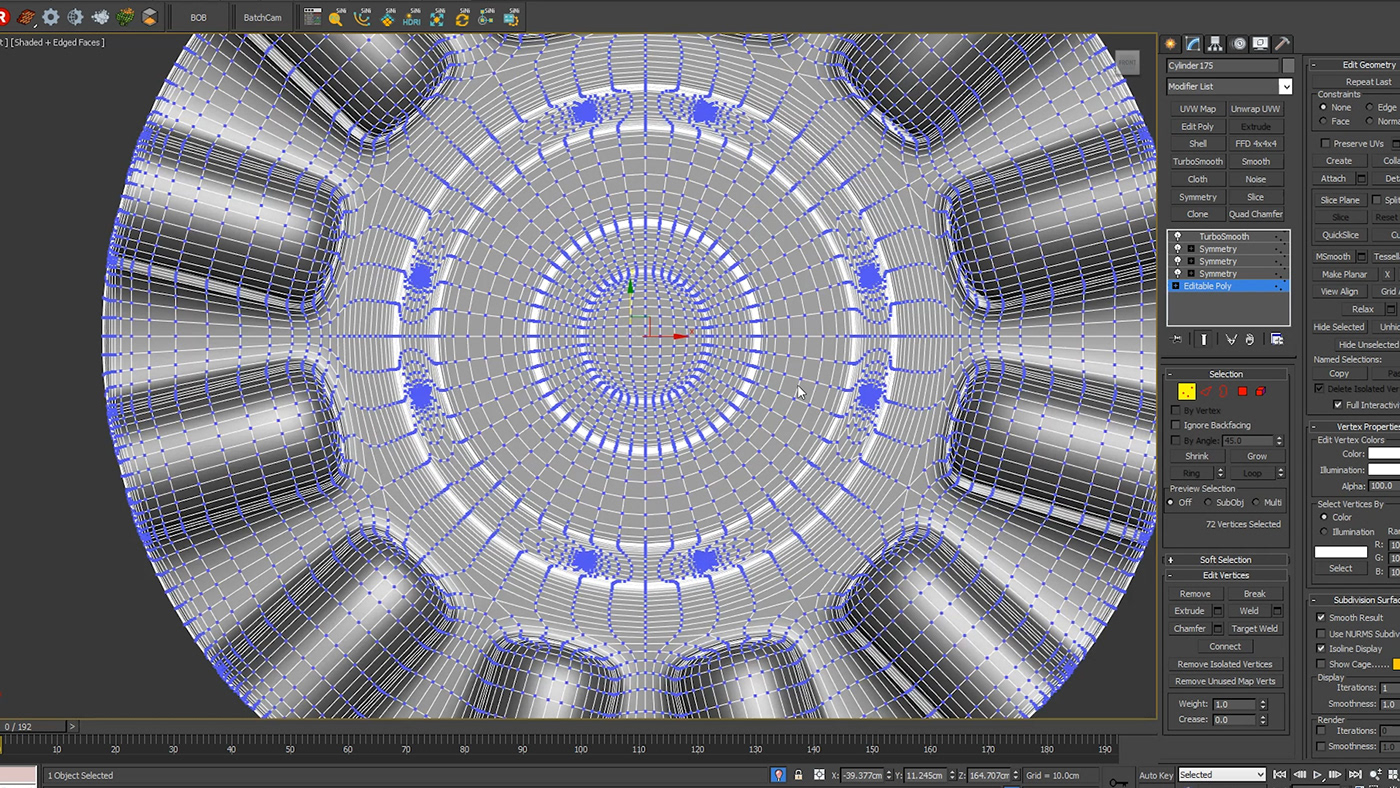Click Make Unique stack icon
This screenshot has width=1400, height=788.
(x=1231, y=340)
